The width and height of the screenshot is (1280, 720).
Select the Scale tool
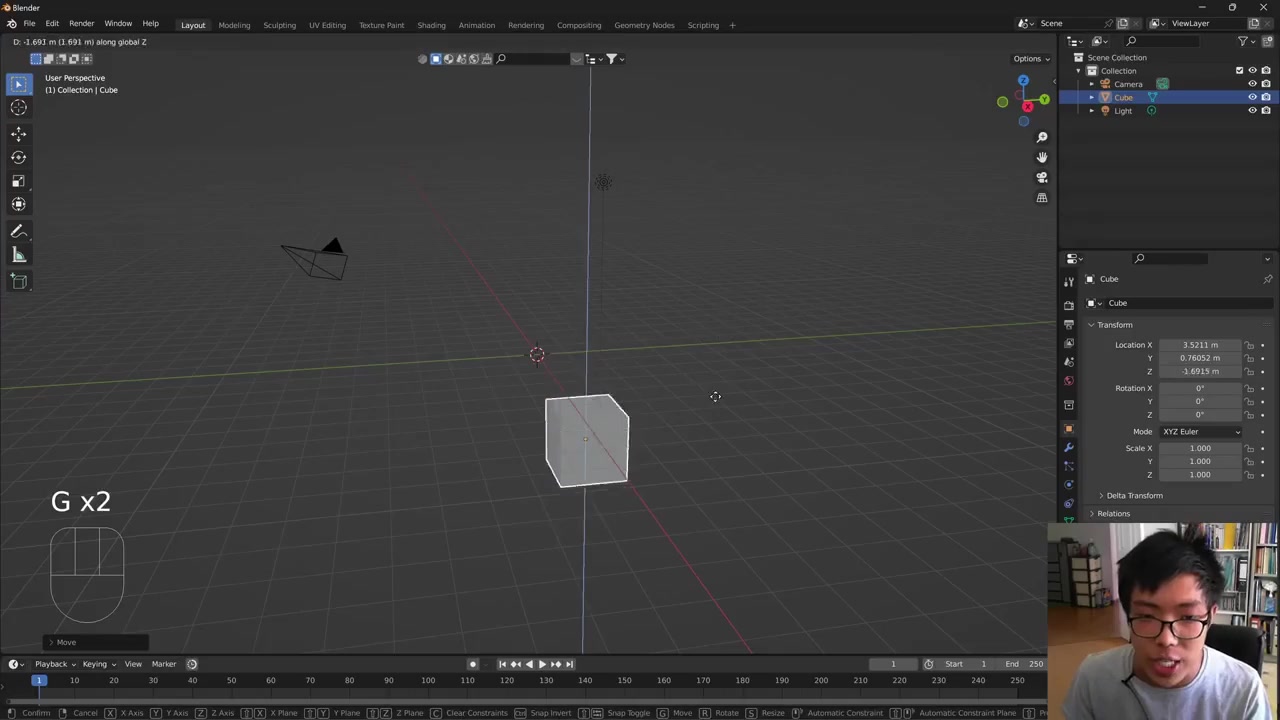pyautogui.click(x=18, y=181)
